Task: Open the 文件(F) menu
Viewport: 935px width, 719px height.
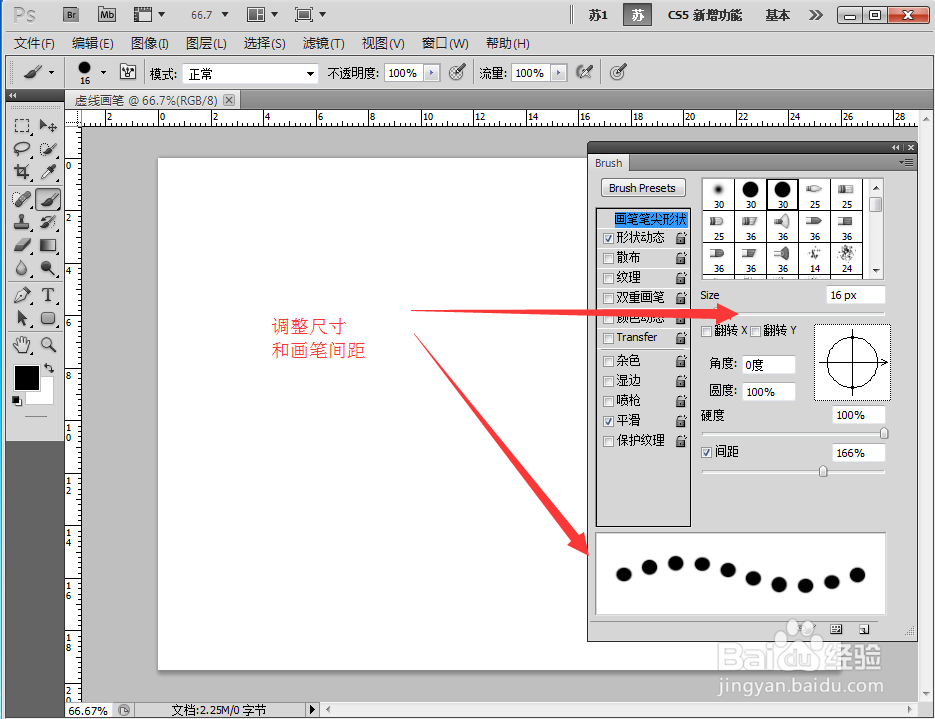Action: (34, 44)
